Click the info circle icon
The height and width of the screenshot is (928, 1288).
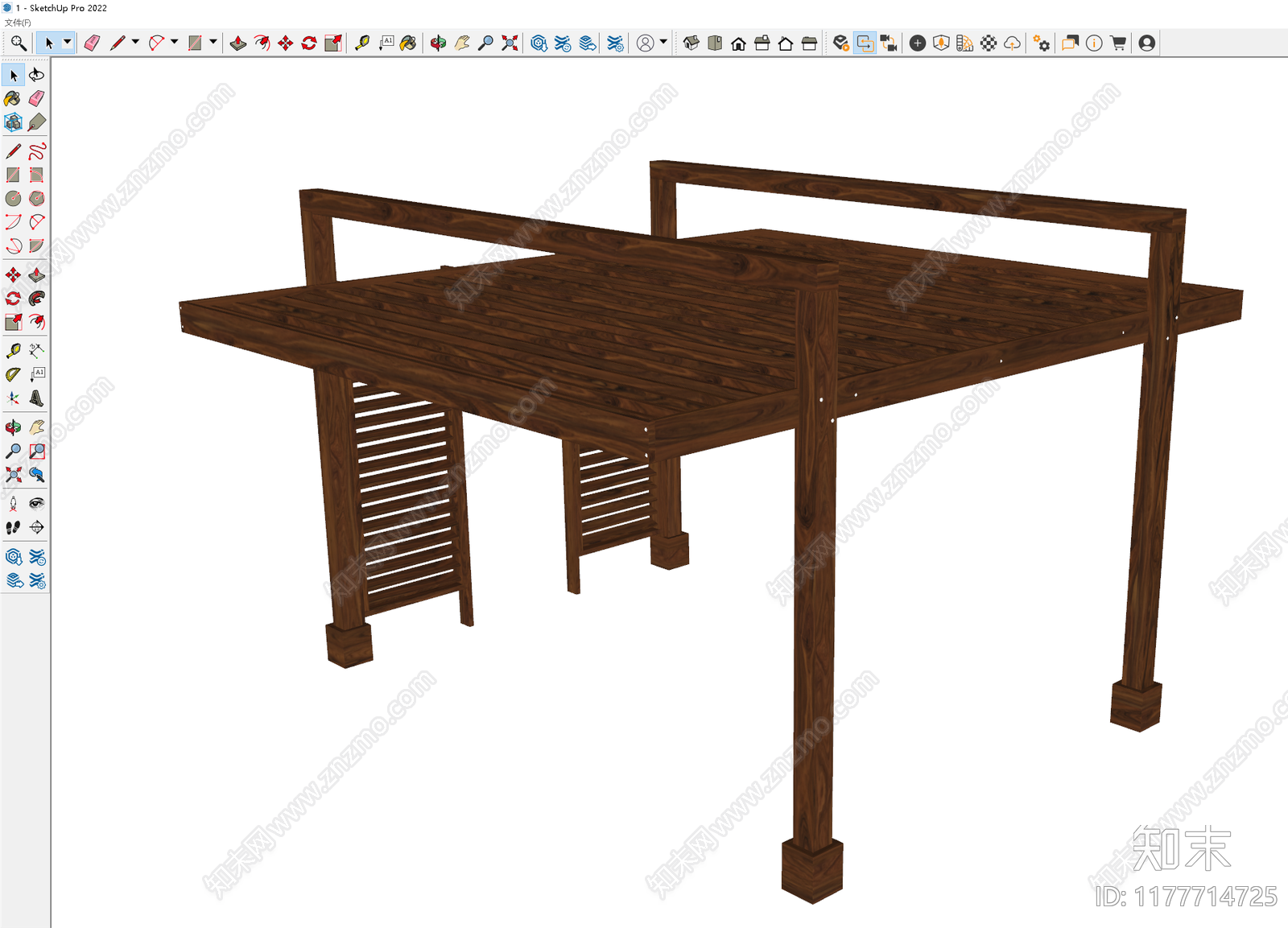(x=1094, y=43)
